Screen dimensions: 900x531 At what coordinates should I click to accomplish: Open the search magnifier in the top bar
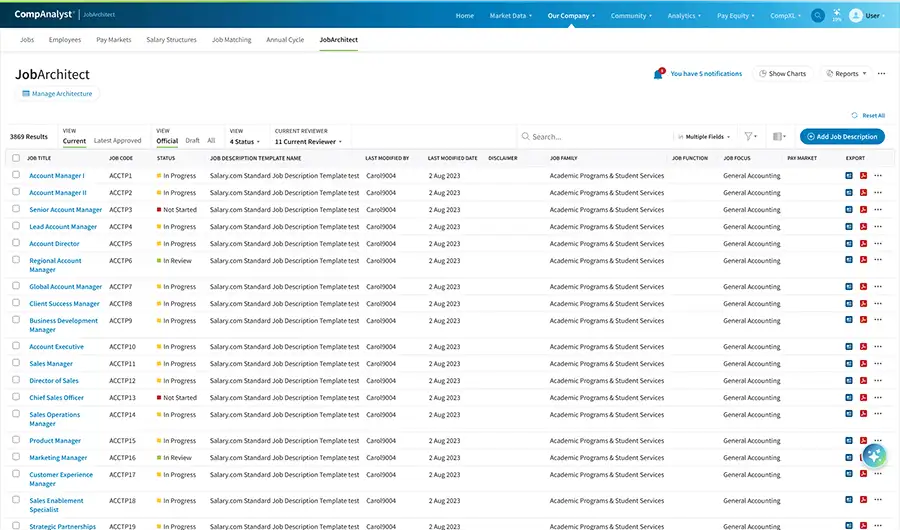818,15
